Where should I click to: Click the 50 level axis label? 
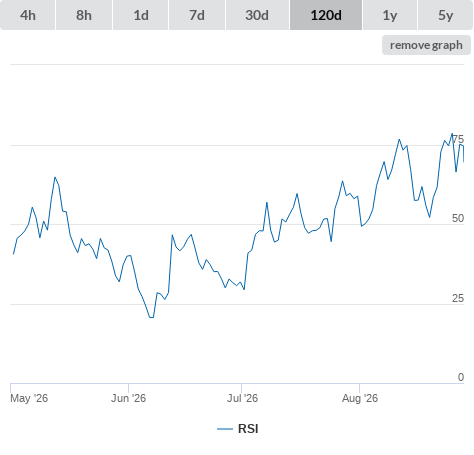pyautogui.click(x=458, y=218)
